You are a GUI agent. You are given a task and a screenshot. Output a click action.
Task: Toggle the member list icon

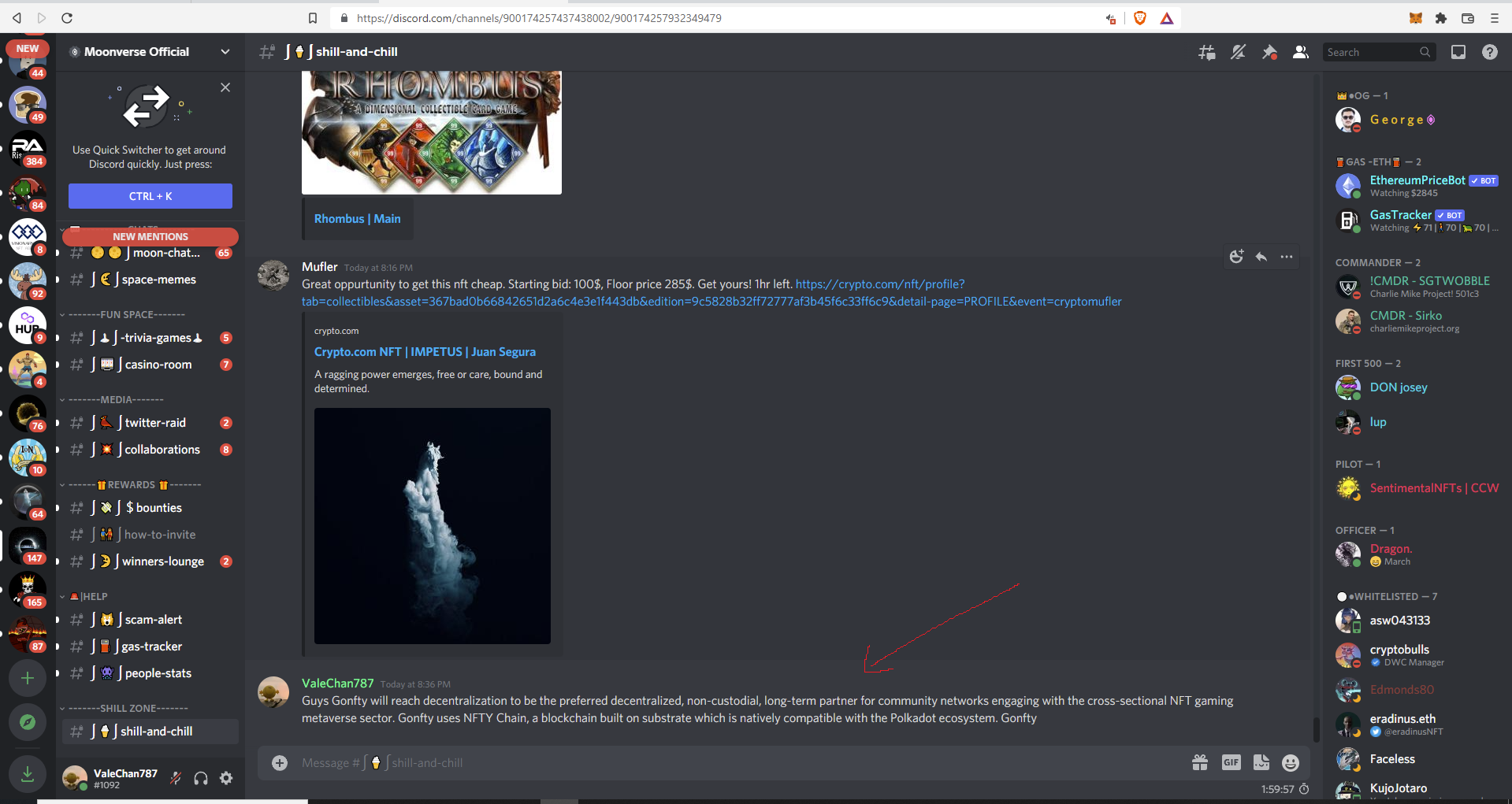coord(1301,52)
